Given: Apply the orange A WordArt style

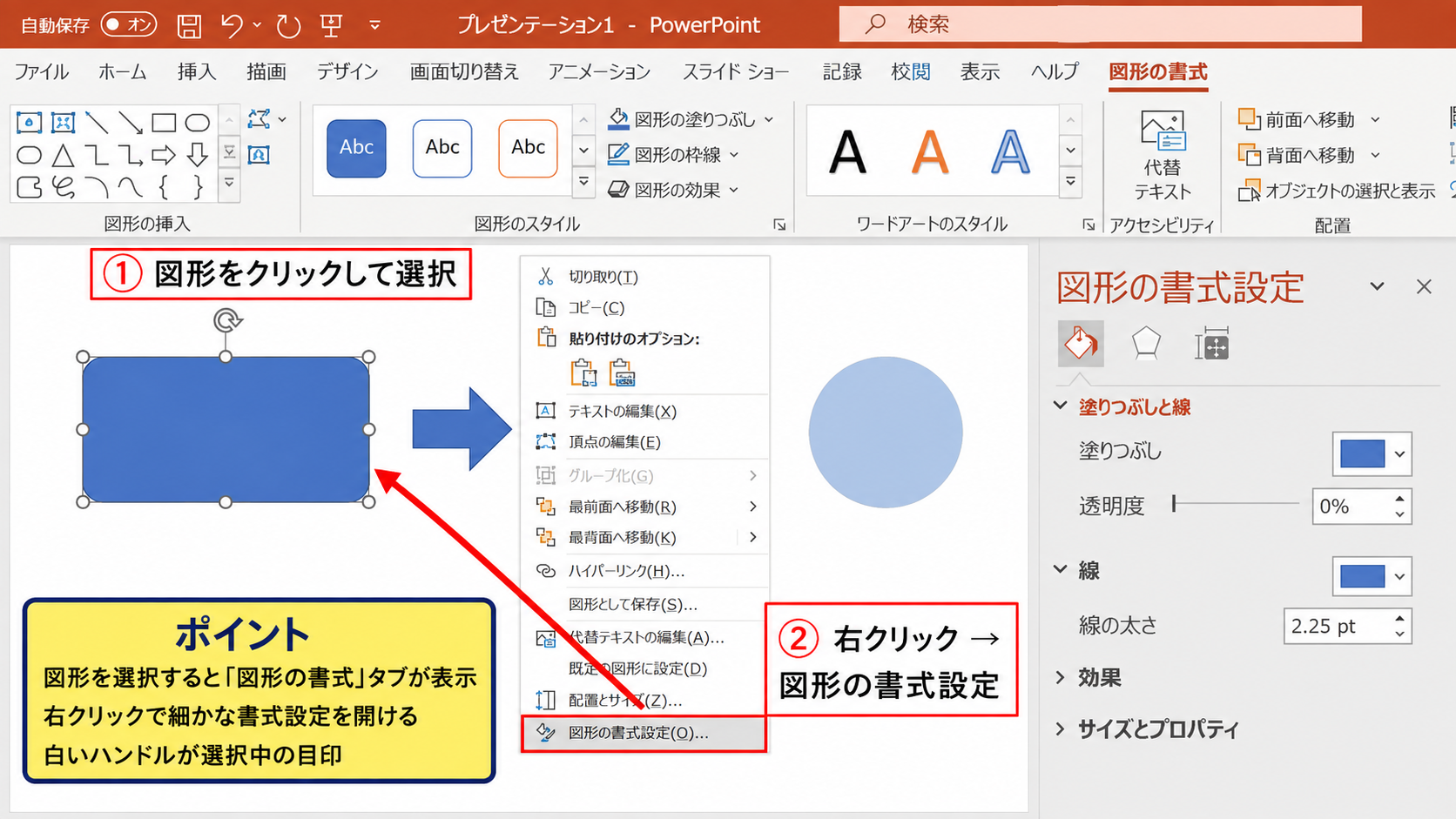Looking at the screenshot, I should 930,152.
